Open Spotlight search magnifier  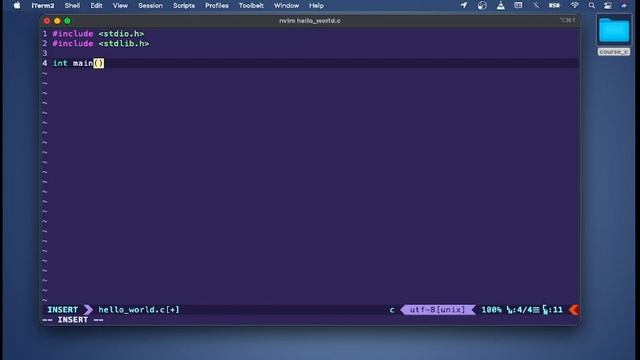(591, 5)
